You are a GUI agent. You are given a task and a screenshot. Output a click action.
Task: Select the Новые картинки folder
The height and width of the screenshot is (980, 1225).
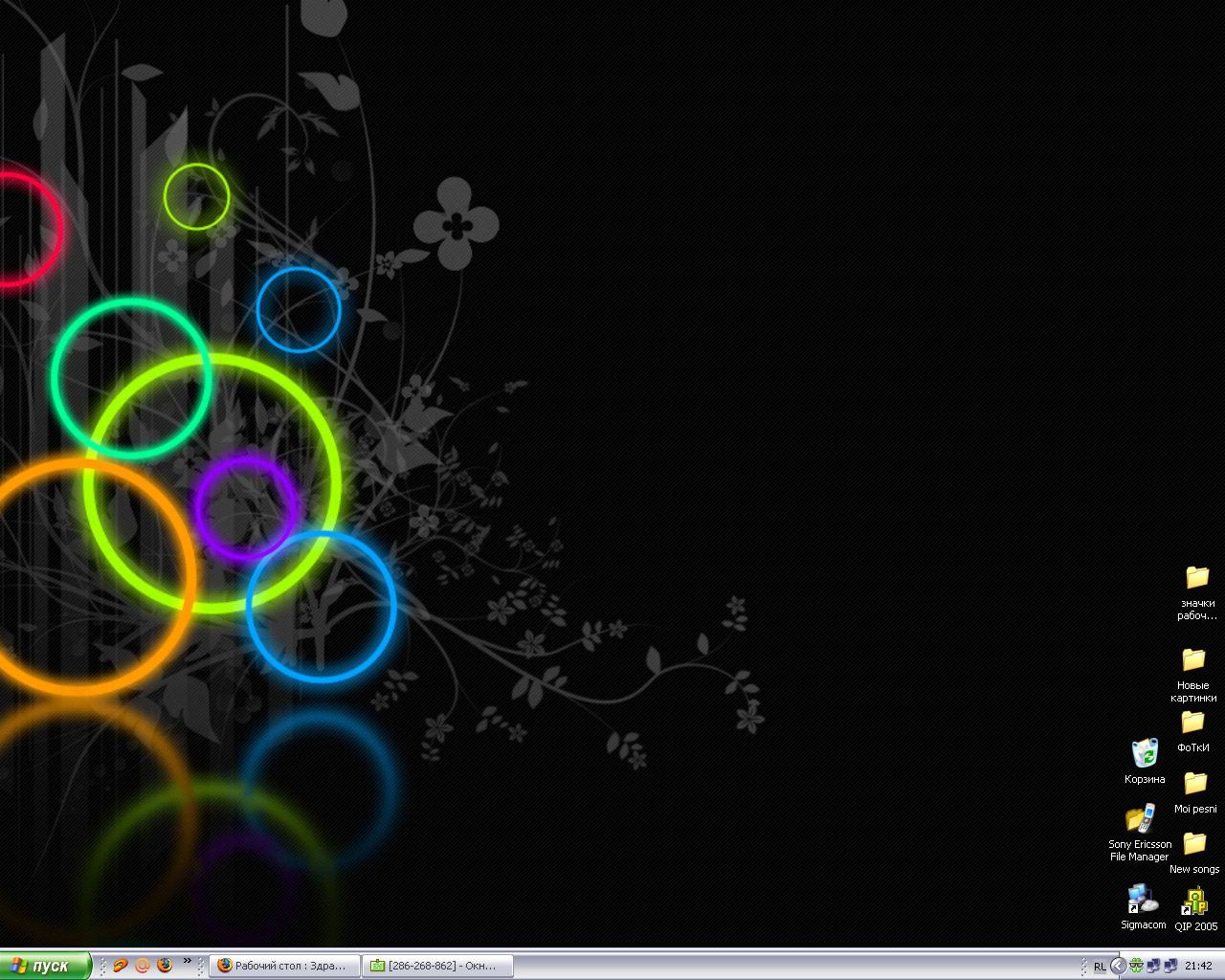click(1193, 660)
